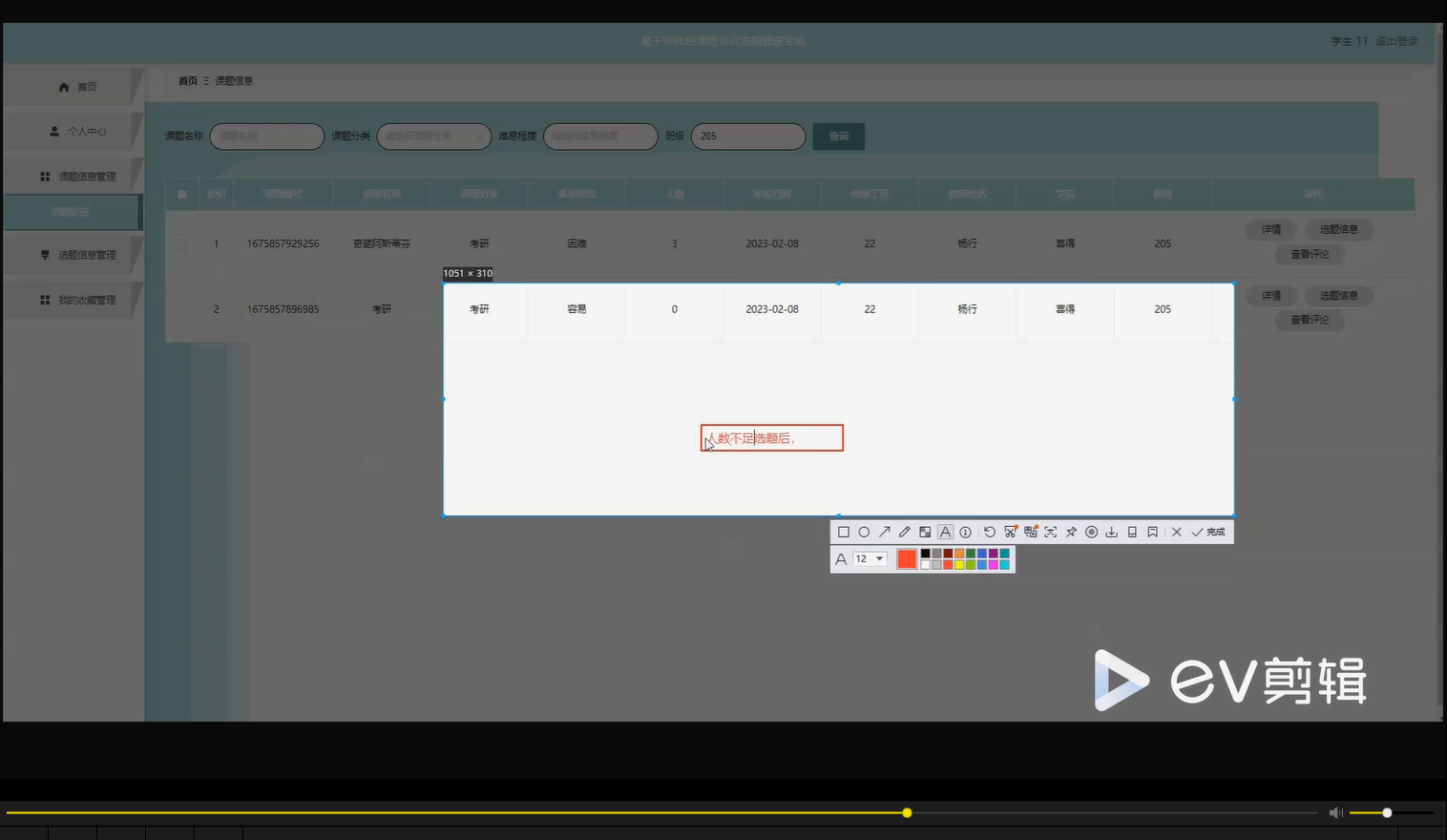Expand 选题信息管理 sidebar menu
The width and height of the screenshot is (1447, 840).
pyautogui.click(x=73, y=255)
